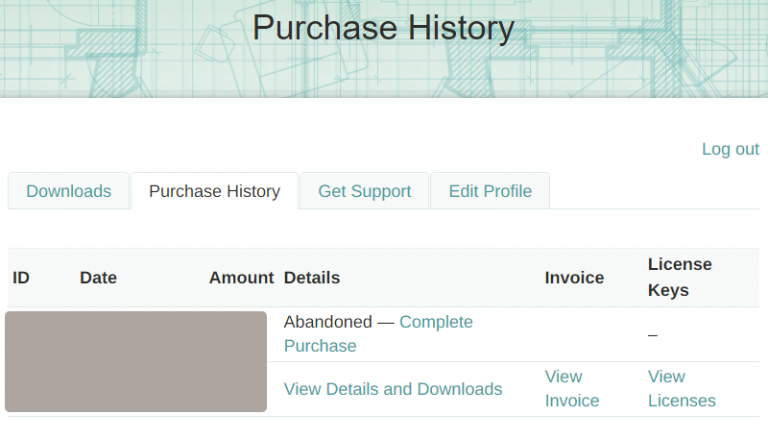Image resolution: width=768 pixels, height=439 pixels.
Task: Open the Get Support tab
Action: coord(364,191)
